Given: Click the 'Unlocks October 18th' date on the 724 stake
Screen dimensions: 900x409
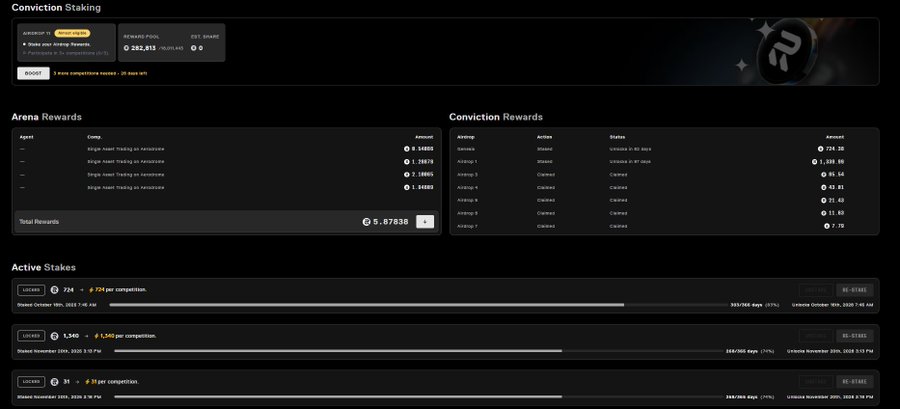Looking at the screenshot, I should 832,305.
